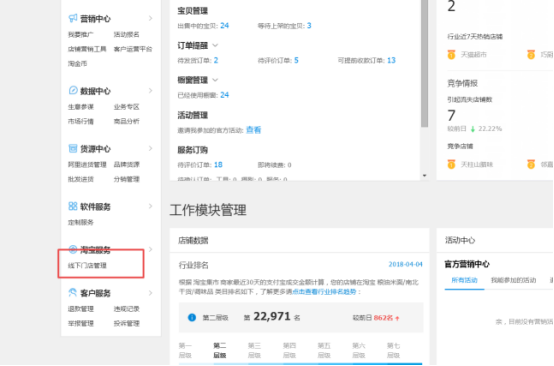
Task: Expand the 客户服务 section chevron
Action: 151,293
